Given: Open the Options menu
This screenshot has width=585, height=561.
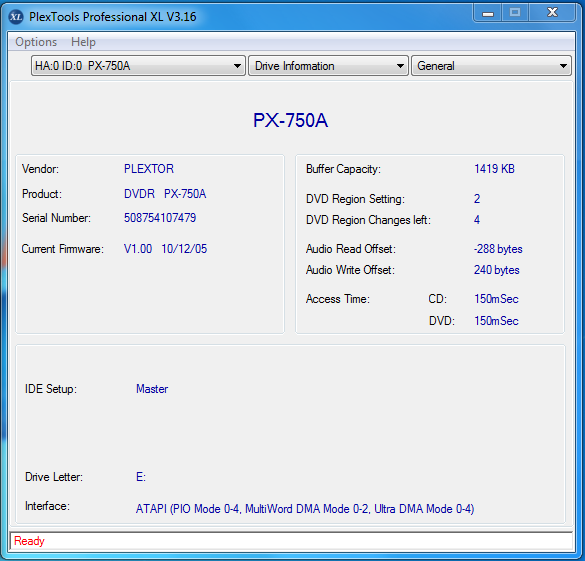Looking at the screenshot, I should [x=36, y=42].
